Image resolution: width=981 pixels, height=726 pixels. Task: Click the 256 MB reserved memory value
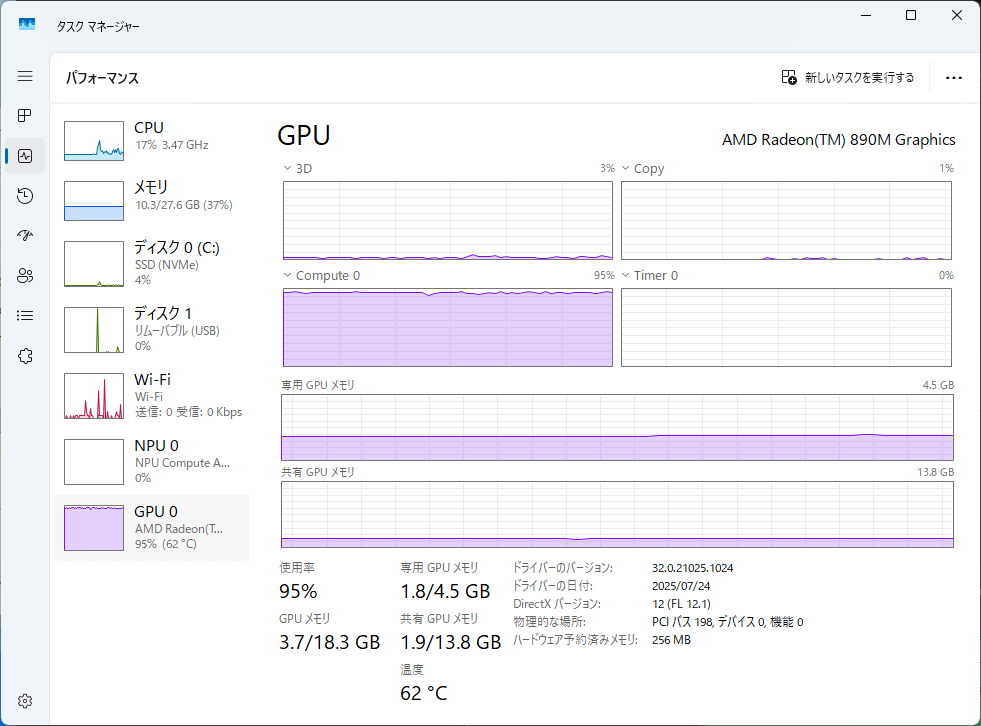point(671,640)
